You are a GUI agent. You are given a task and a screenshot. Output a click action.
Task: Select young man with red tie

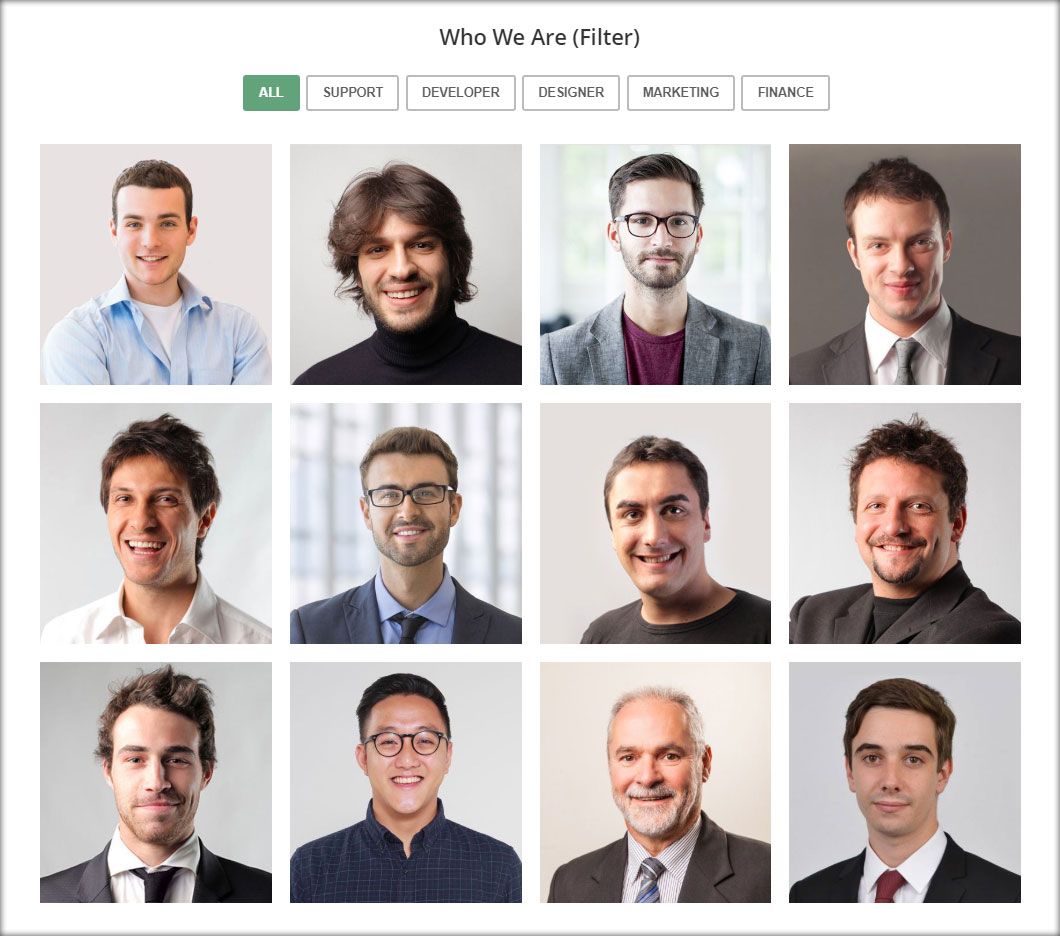click(905, 783)
